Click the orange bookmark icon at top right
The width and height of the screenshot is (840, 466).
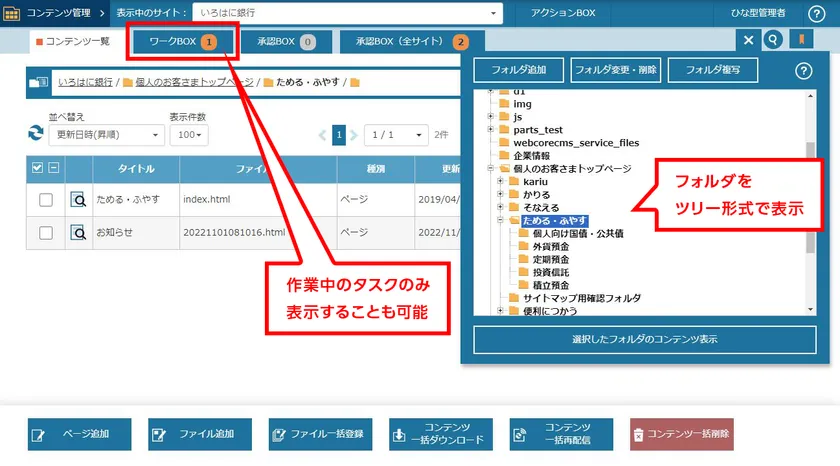pos(801,40)
